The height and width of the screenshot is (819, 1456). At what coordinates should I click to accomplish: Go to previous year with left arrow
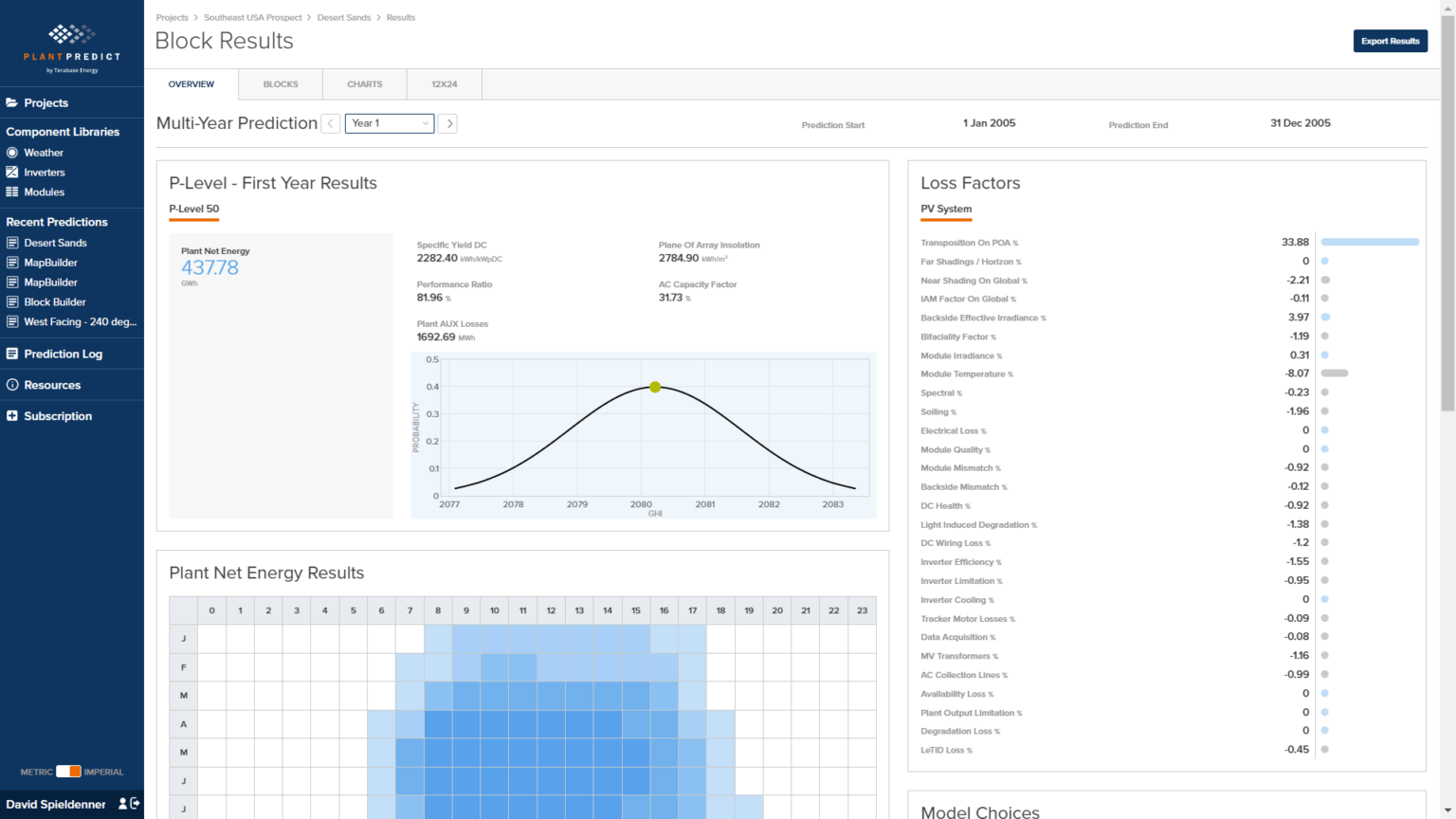click(x=330, y=123)
